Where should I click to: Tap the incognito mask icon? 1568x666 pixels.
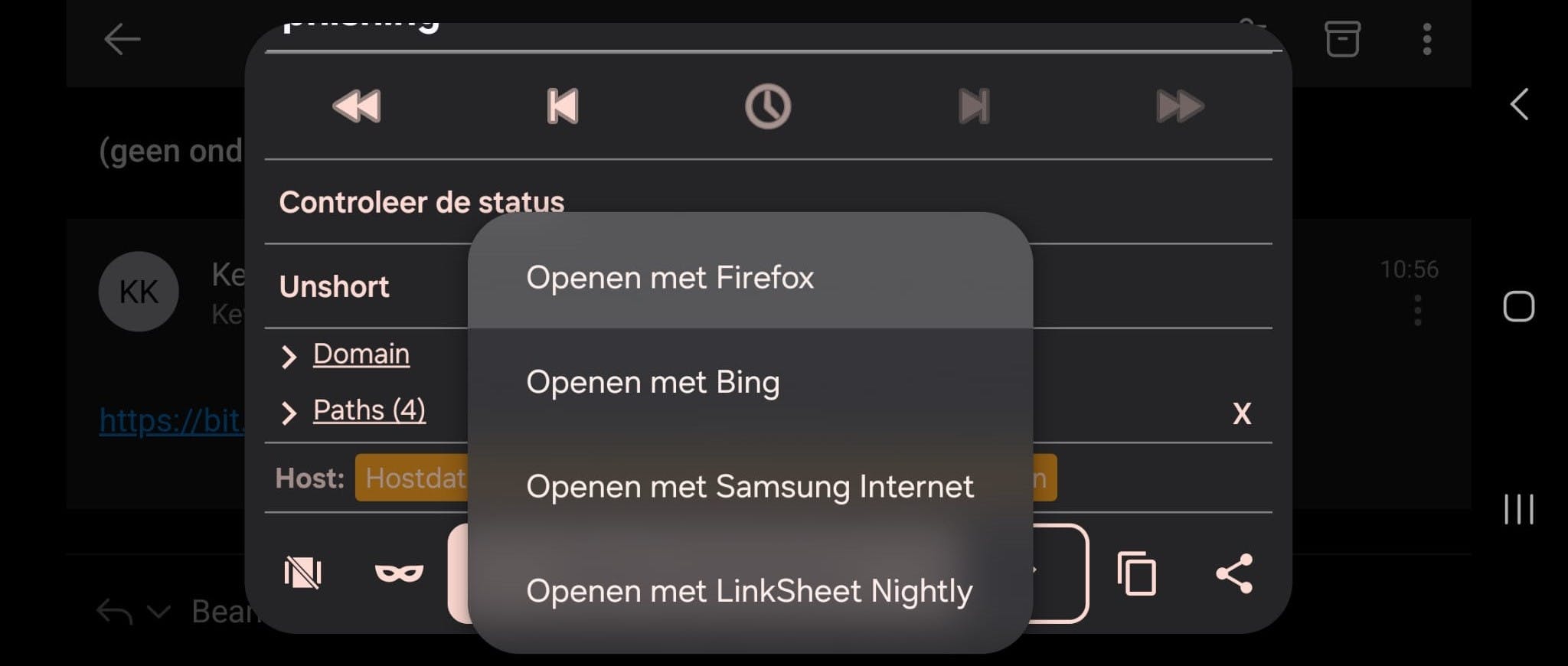click(x=399, y=573)
